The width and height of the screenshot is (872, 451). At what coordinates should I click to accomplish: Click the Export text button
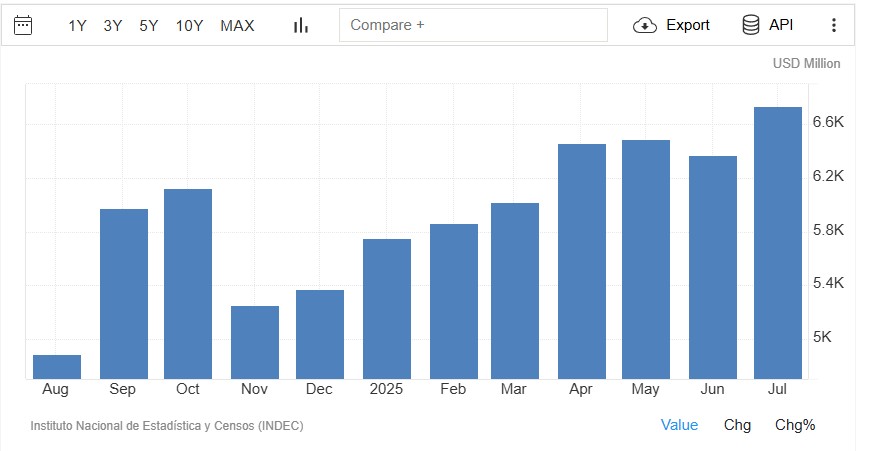click(x=688, y=25)
